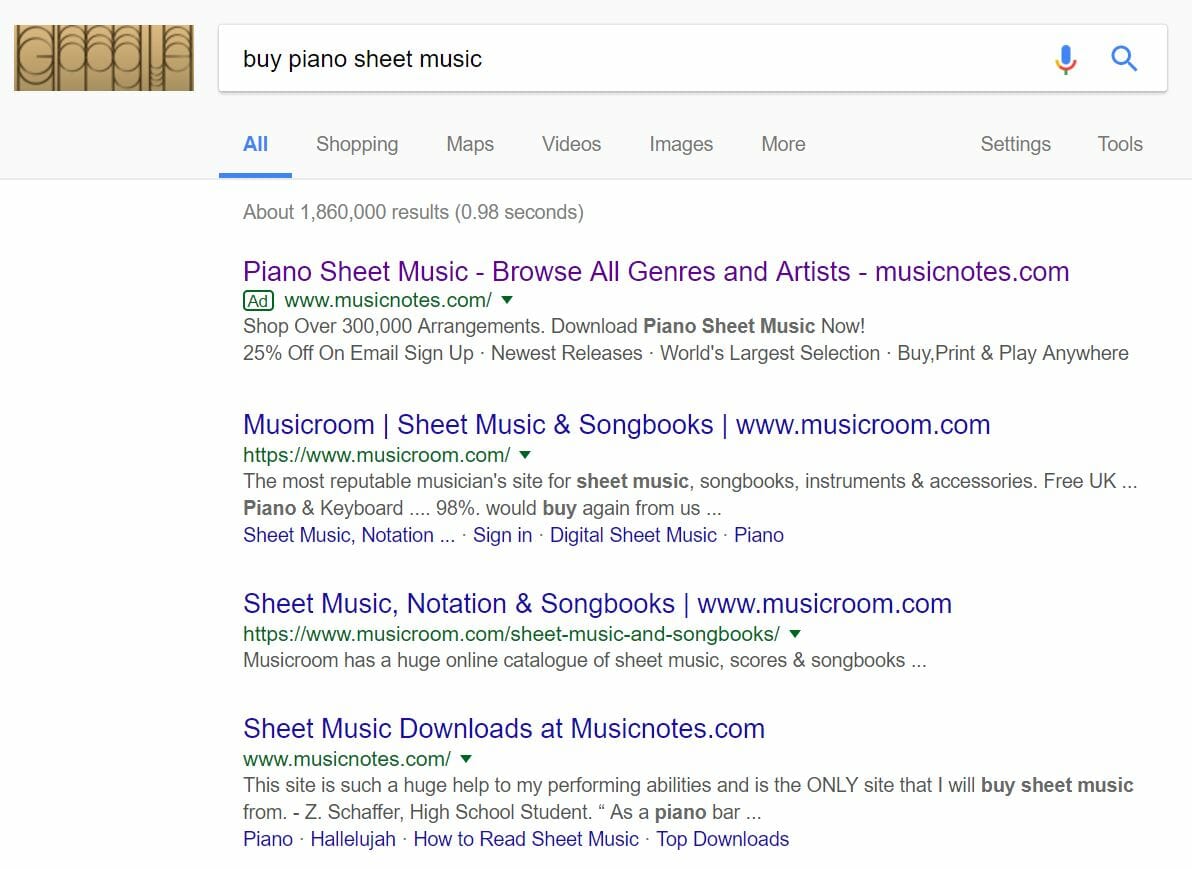Screen dimensions: 1192x869
Task: Click the 'Shop Over 300,000 Arrangements' ad description
Action: [x=554, y=326]
